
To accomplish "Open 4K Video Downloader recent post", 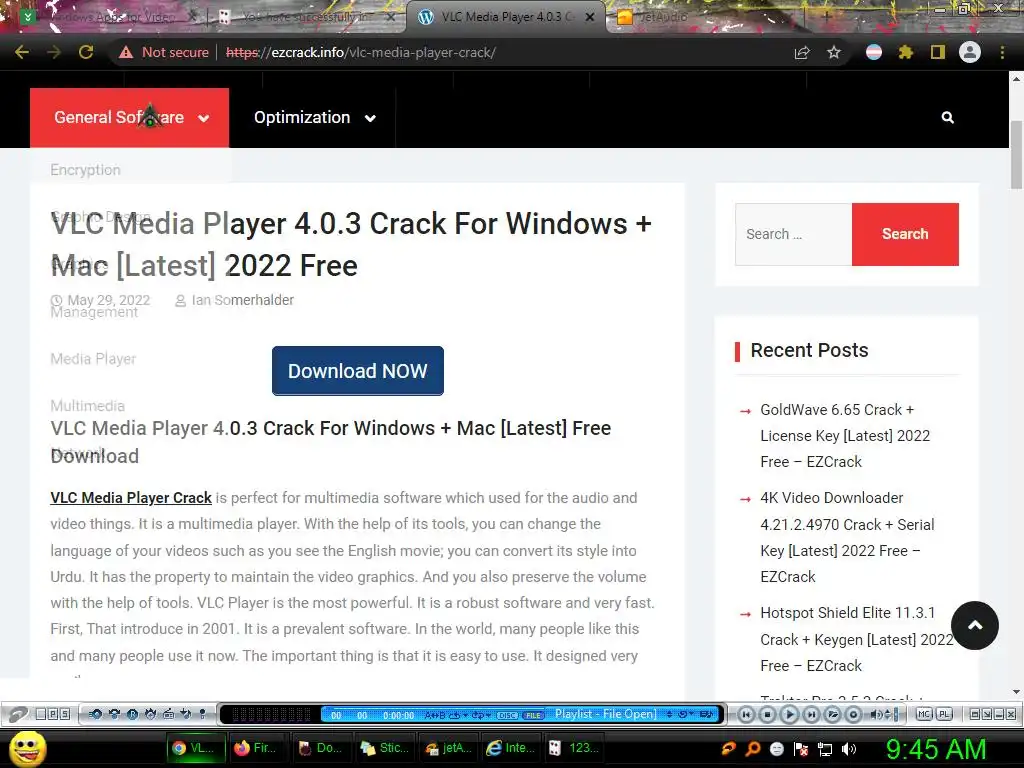I will tap(847, 537).
